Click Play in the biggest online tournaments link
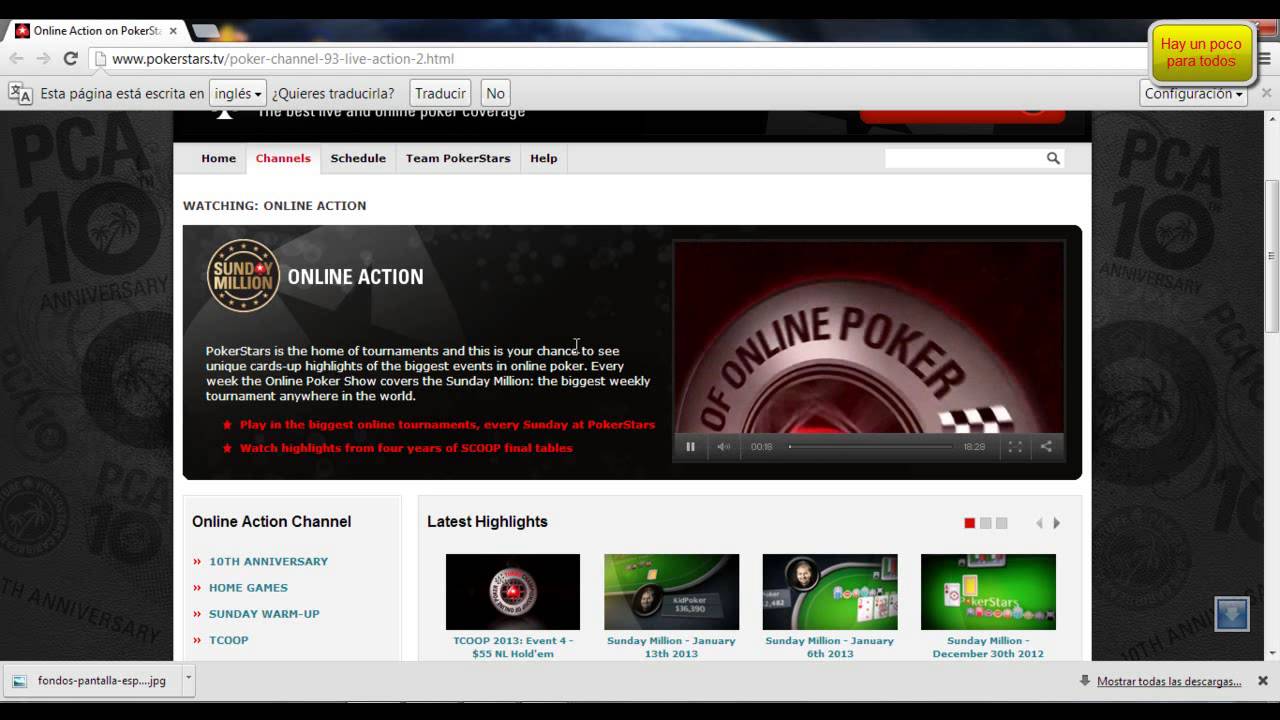The height and width of the screenshot is (720, 1280). (447, 425)
